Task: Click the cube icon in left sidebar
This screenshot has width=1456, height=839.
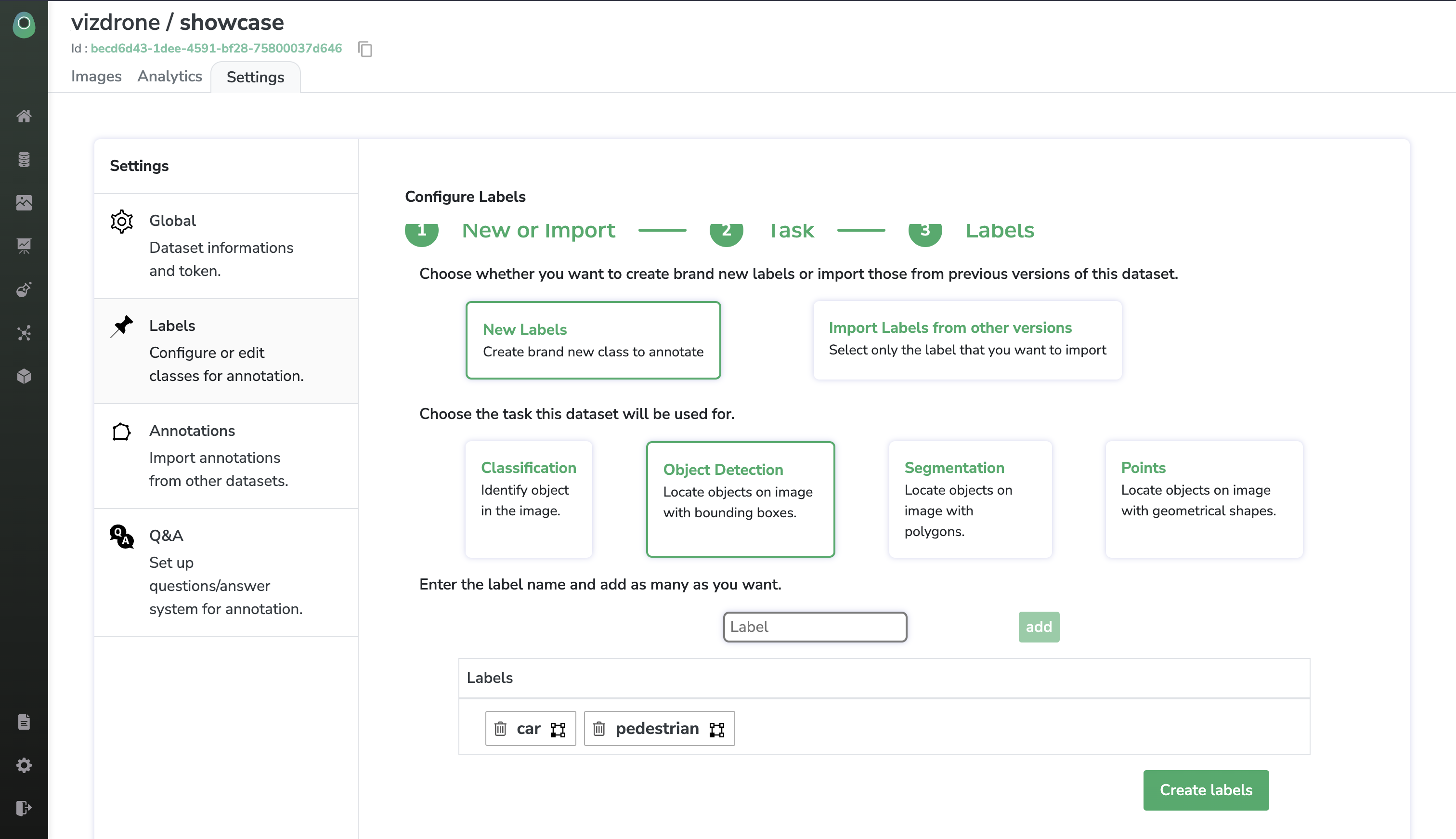Action: (24, 376)
